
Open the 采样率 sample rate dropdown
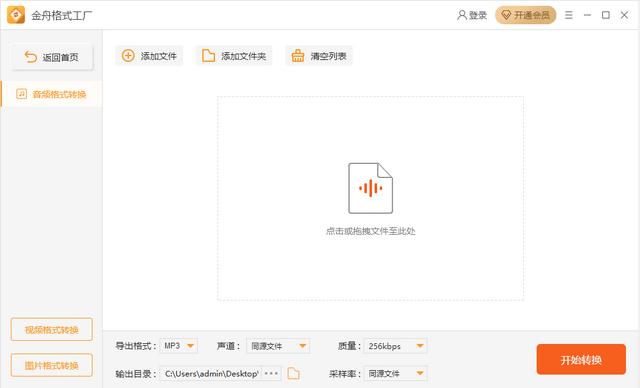396,373
